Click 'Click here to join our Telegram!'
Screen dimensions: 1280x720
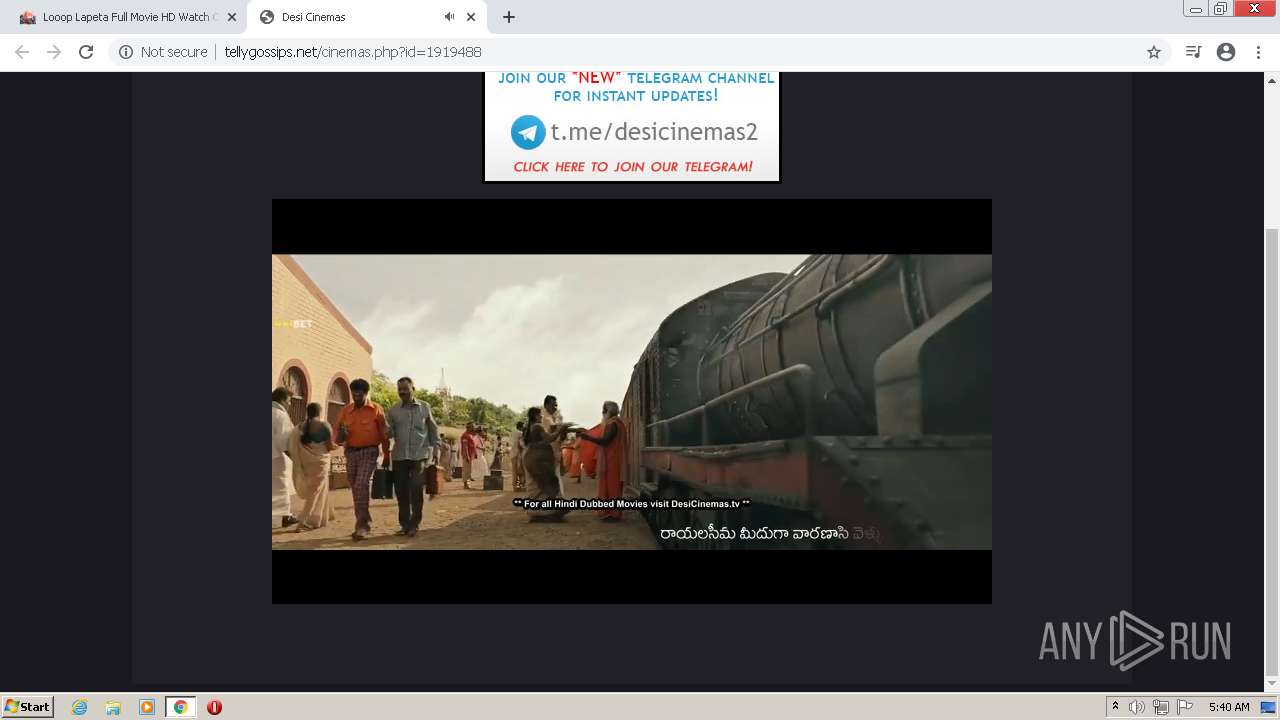[x=633, y=167]
